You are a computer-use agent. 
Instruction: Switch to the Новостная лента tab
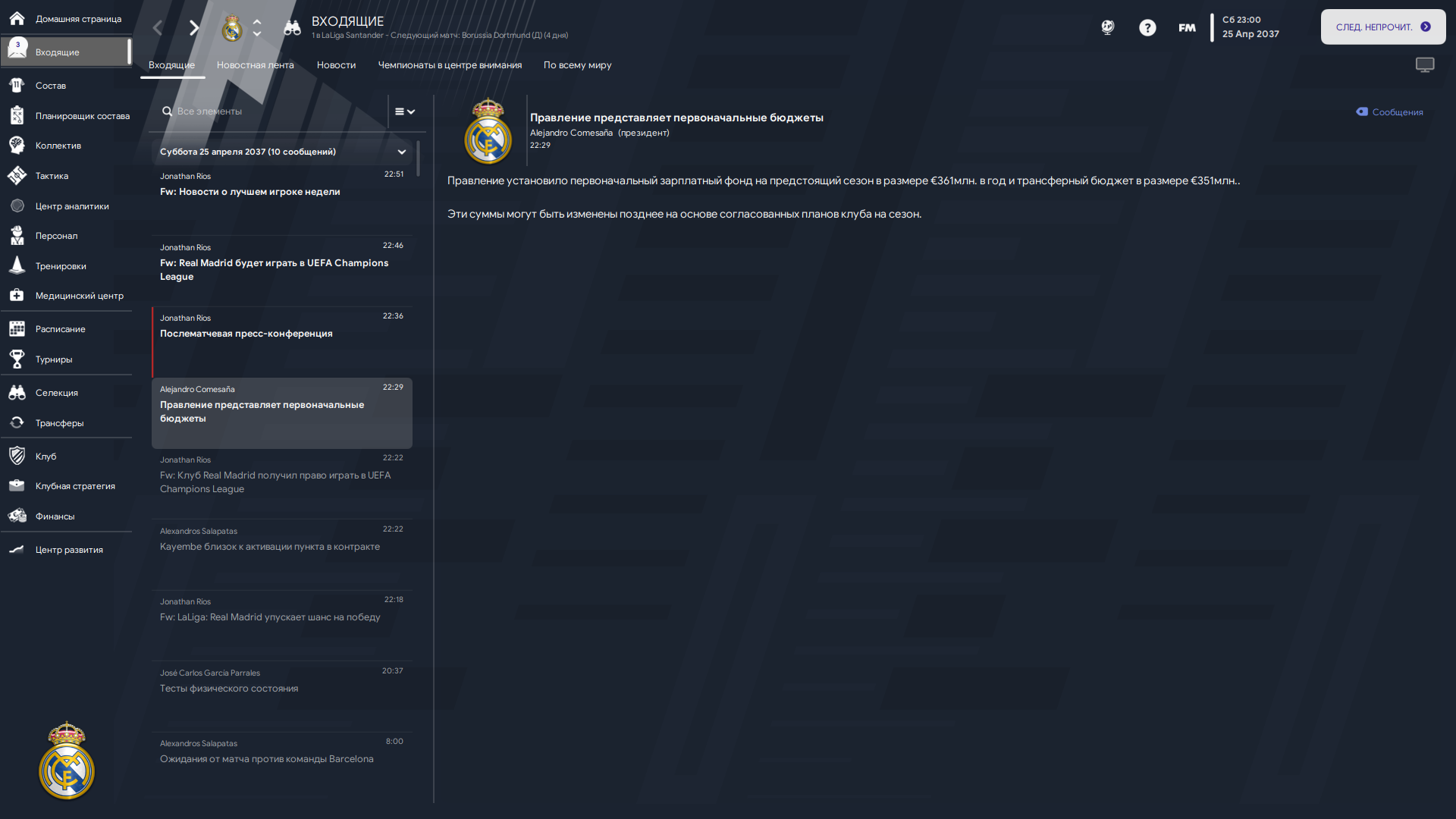click(255, 65)
